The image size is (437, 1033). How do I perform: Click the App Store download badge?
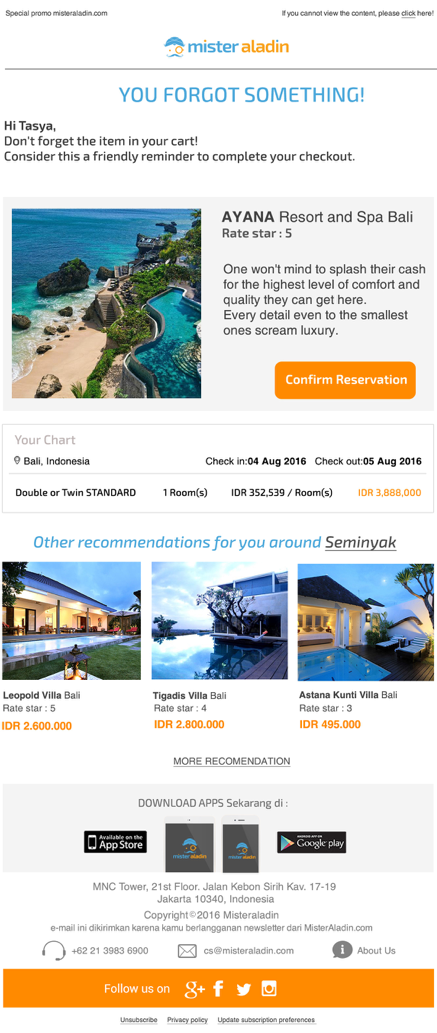115,842
